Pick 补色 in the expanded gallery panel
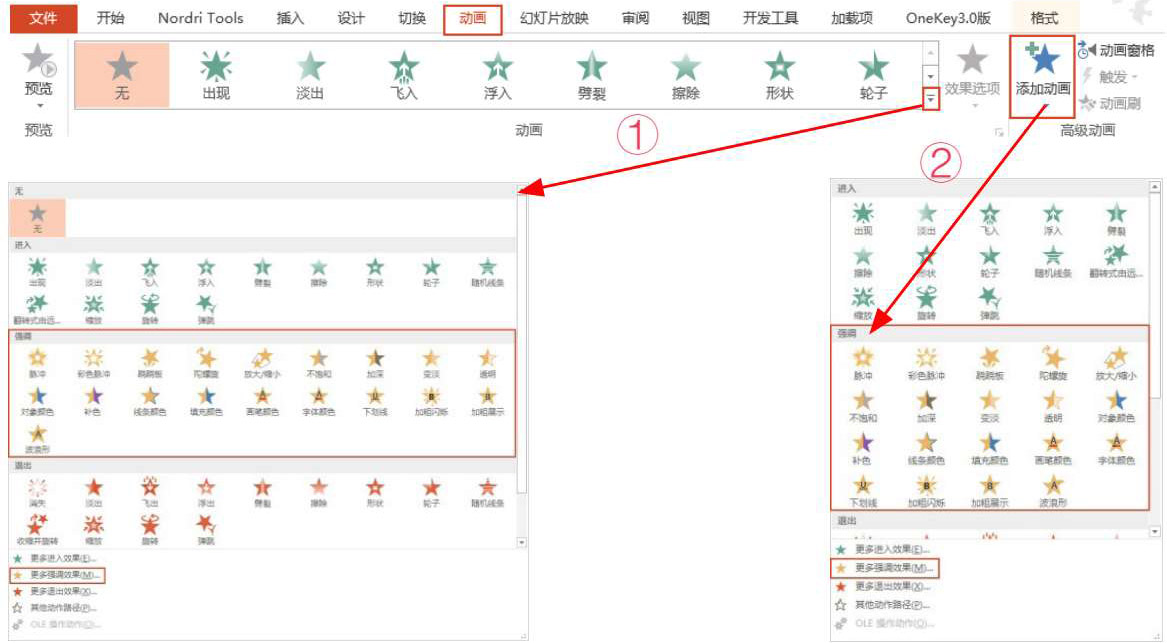The height and width of the screenshot is (643, 1167). (93, 402)
